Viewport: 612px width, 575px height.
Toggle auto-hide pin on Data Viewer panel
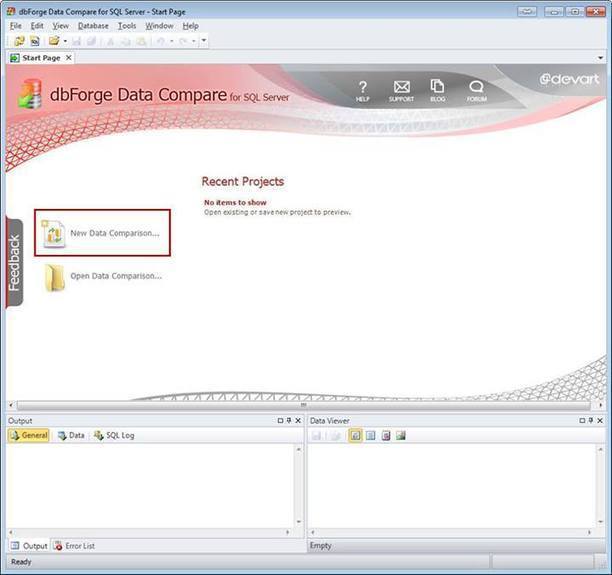pyautogui.click(x=591, y=420)
